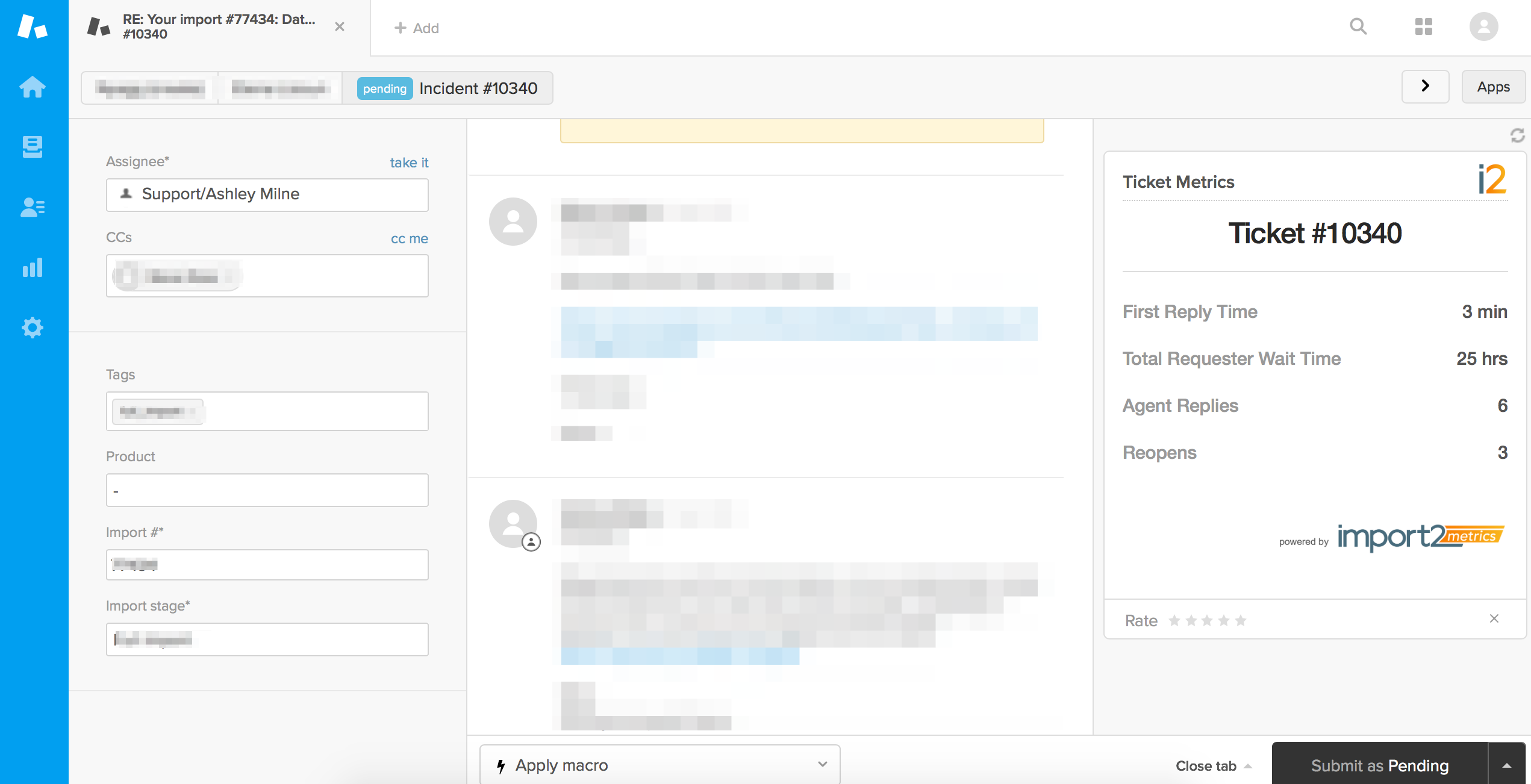Click cc me to add yourself as CC
Screen dimensions: 1531x784
408,238
